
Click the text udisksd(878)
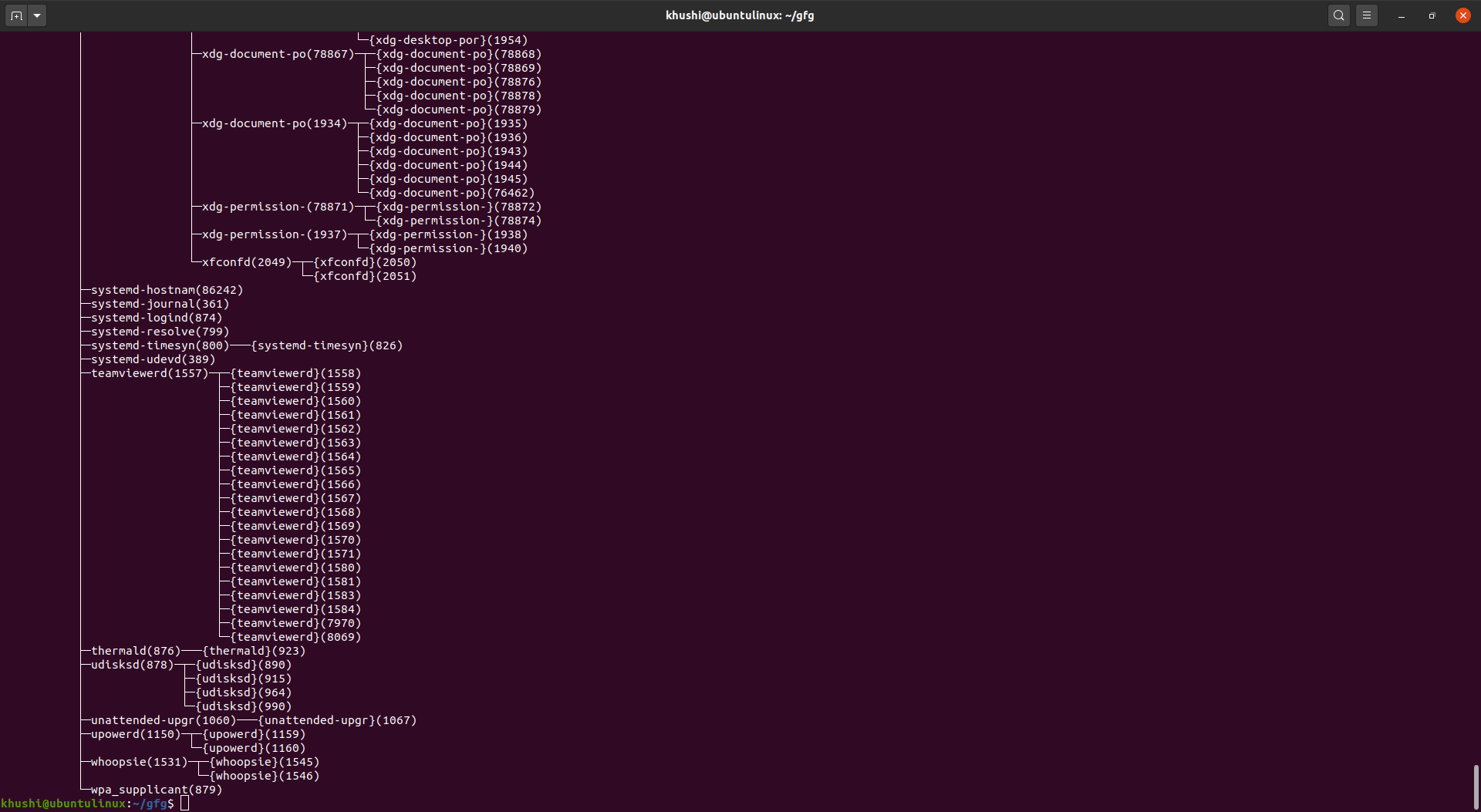coord(133,665)
